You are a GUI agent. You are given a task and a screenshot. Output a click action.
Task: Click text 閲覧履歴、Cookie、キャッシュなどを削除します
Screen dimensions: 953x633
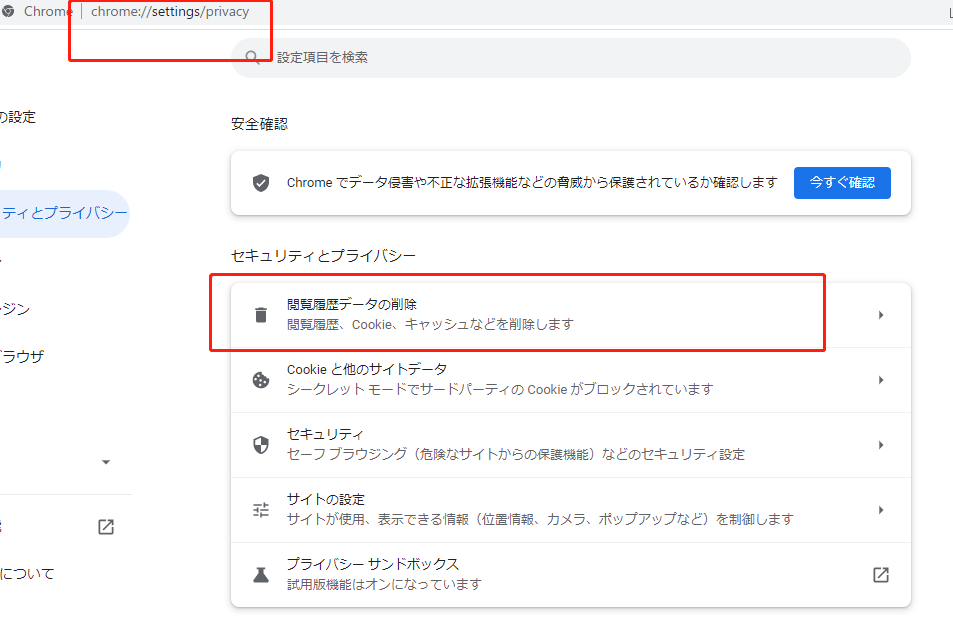pos(430,325)
